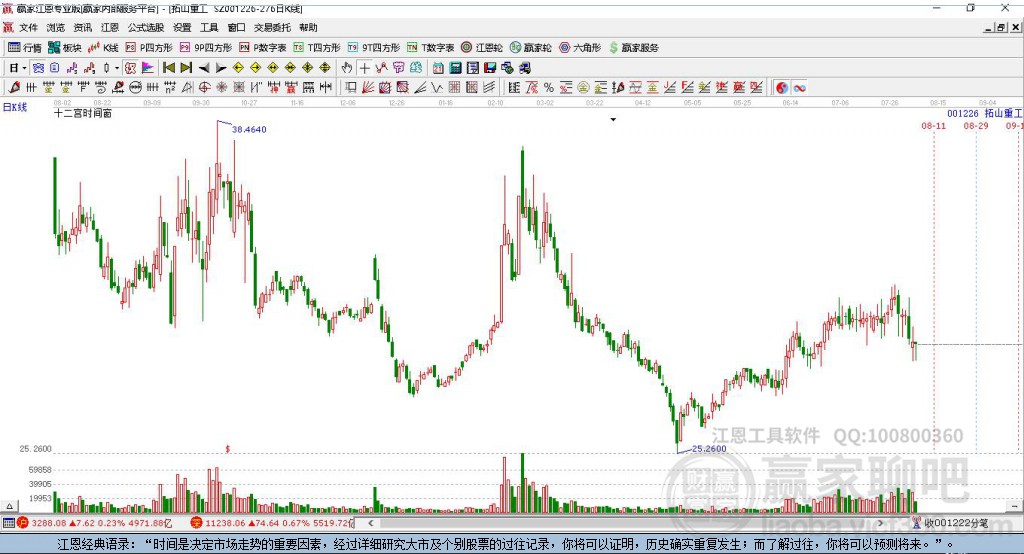Open the 江恩 menu
The width and height of the screenshot is (1024, 554).
(x=110, y=27)
